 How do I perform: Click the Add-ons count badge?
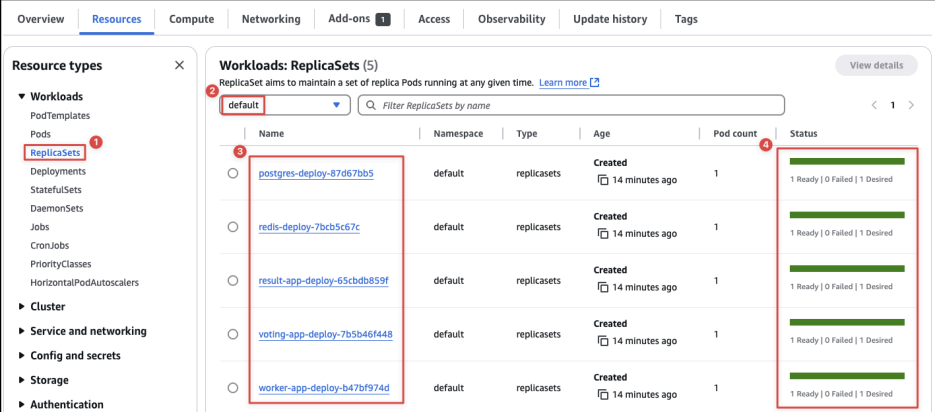383,20
